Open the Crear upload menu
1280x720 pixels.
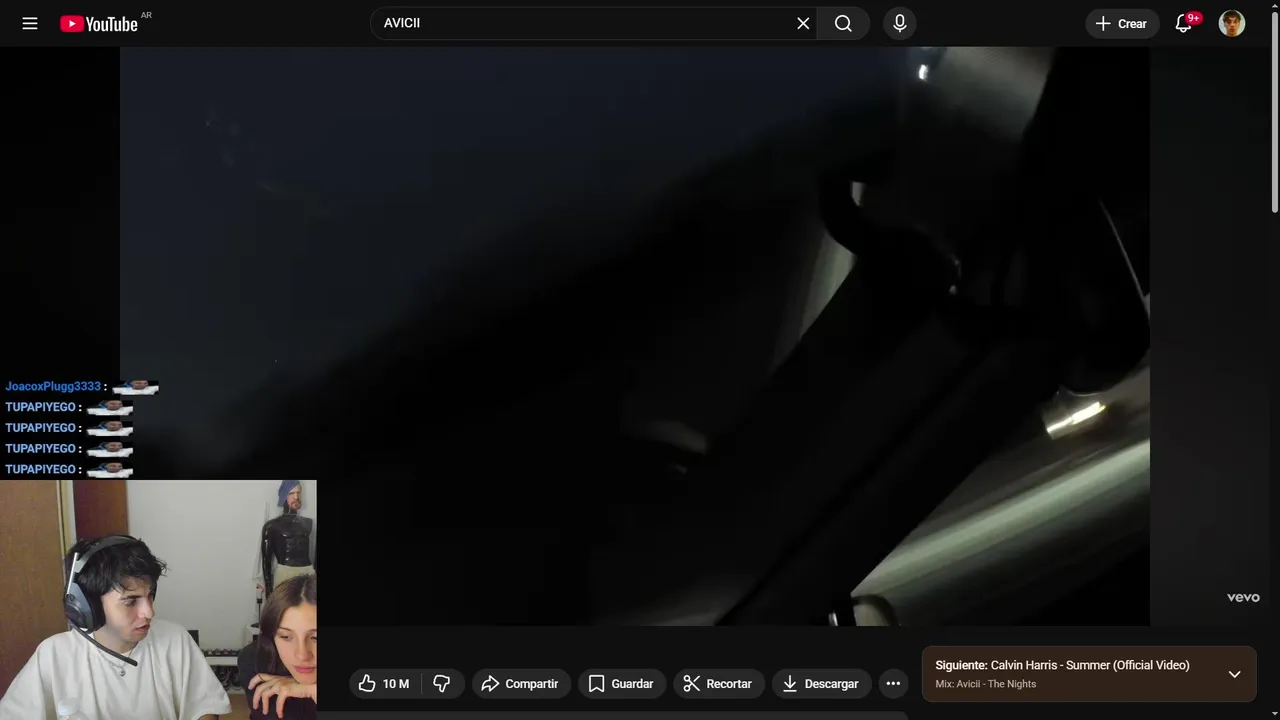coord(1122,23)
